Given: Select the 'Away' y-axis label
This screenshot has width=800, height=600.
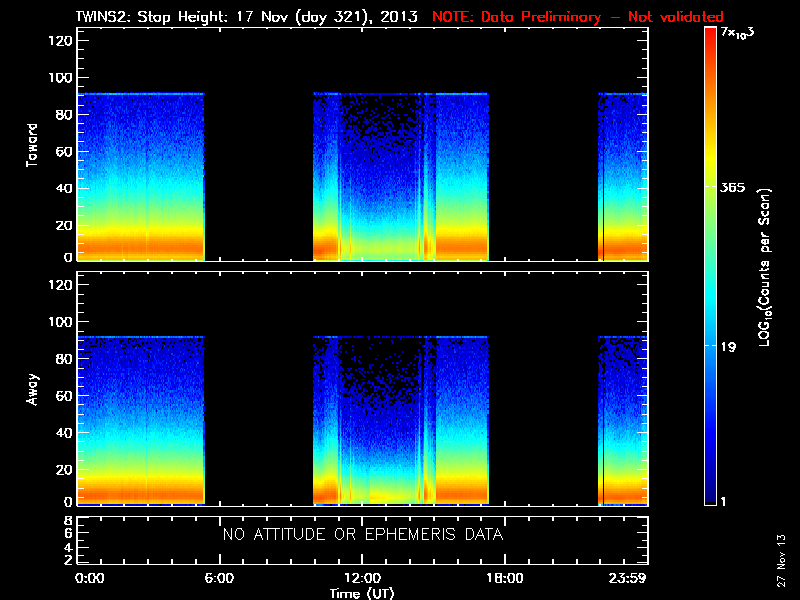Looking at the screenshot, I should click(33, 390).
